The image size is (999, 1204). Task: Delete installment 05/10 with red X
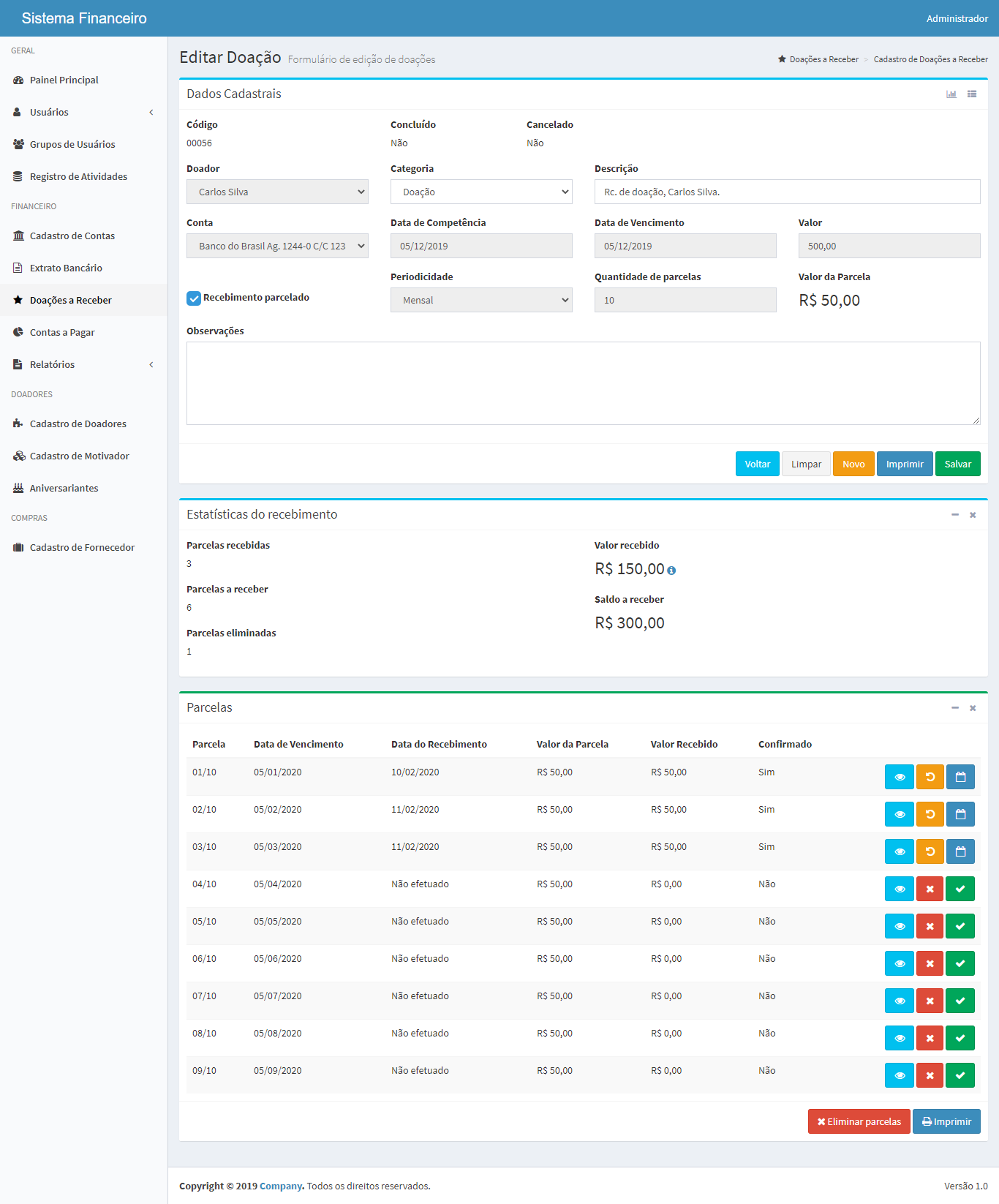pos(930,926)
